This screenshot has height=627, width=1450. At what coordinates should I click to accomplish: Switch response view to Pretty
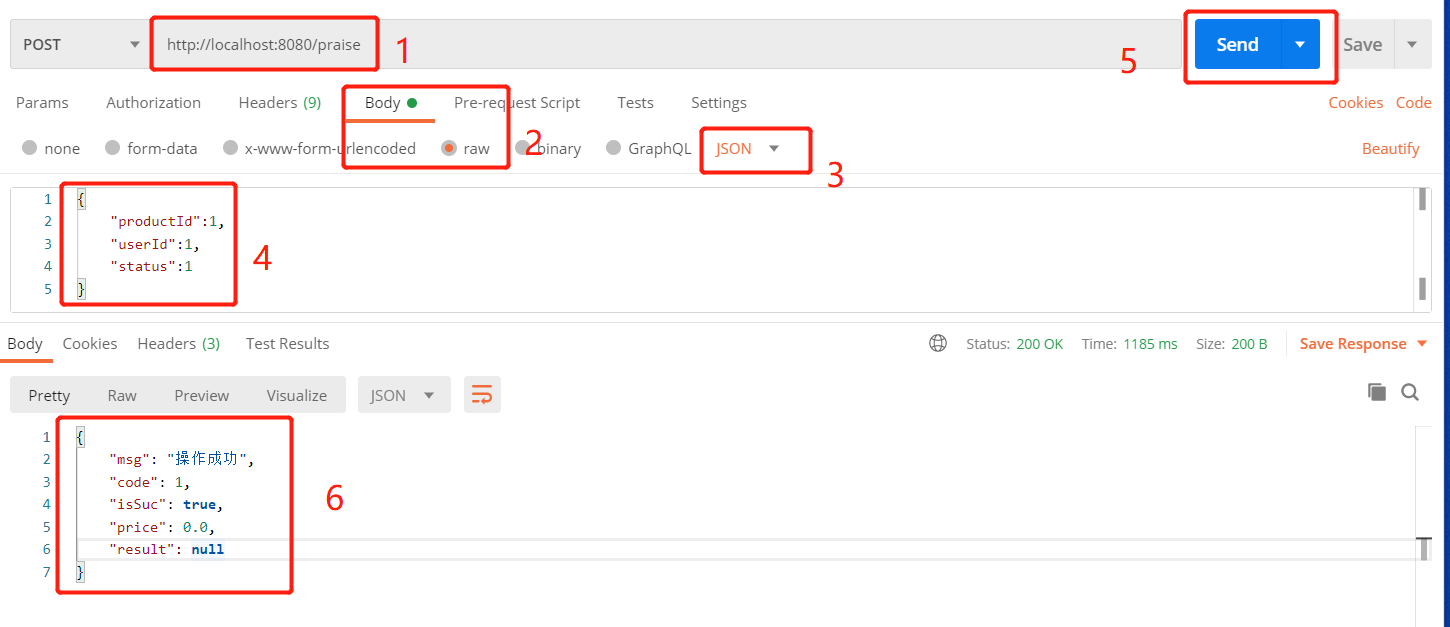(x=49, y=395)
